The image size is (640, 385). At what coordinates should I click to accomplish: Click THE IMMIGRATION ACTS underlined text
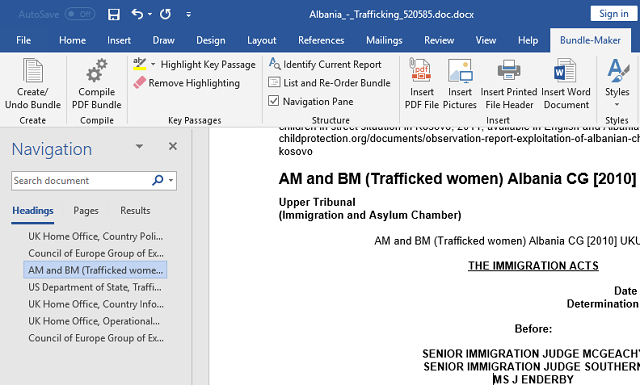click(533, 266)
